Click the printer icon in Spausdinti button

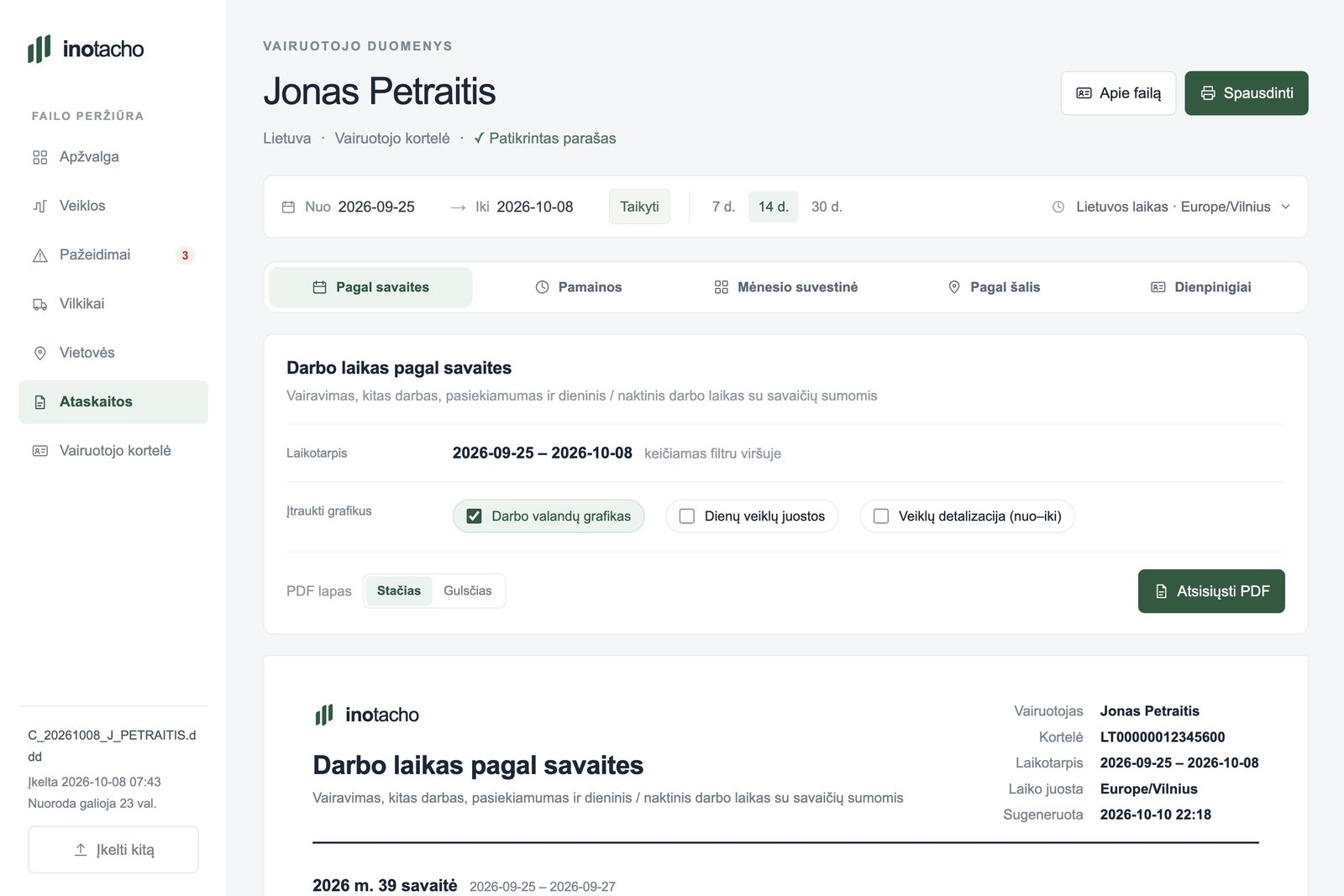[1208, 93]
